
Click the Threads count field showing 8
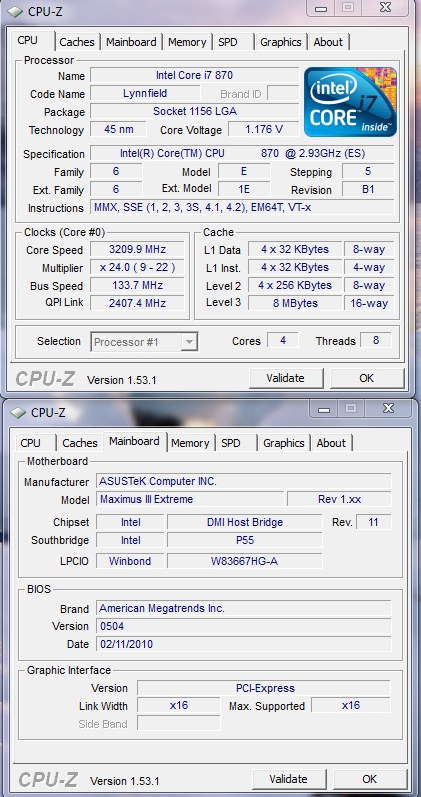point(376,341)
